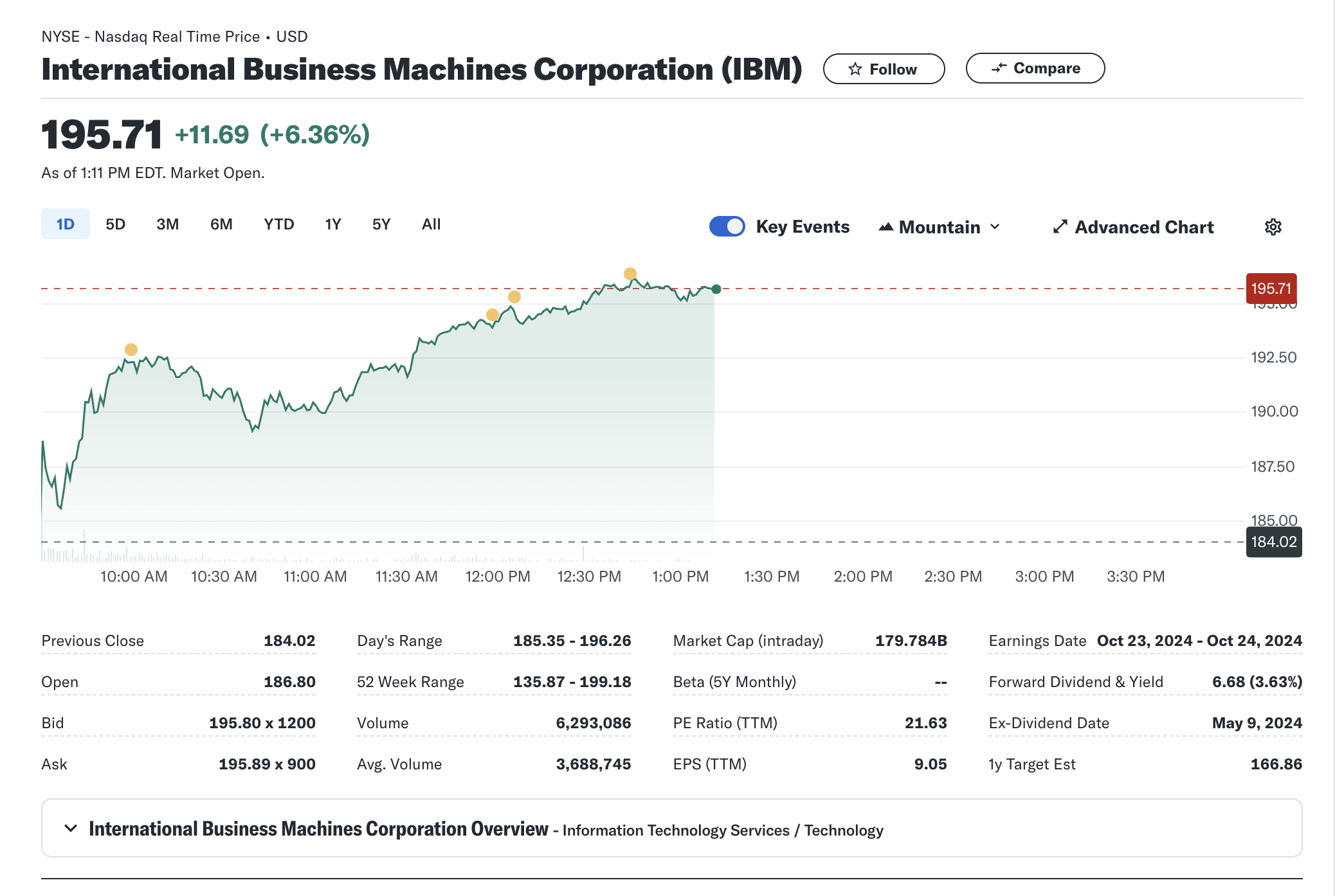The height and width of the screenshot is (896, 1335).
Task: Click the 1:00 PM time axis label
Action: 680,577
